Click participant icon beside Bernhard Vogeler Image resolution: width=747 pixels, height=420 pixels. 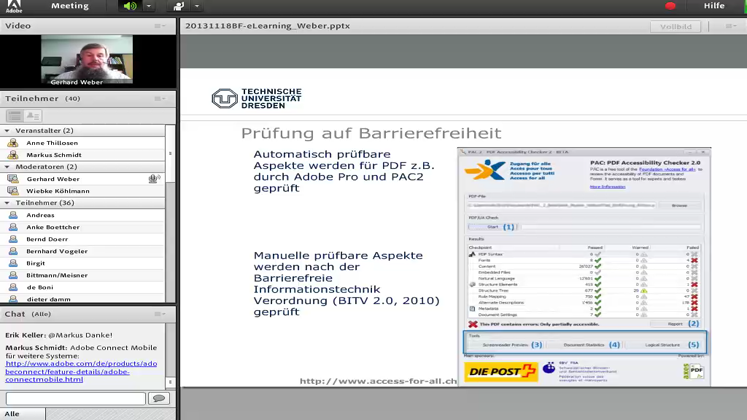(13, 251)
